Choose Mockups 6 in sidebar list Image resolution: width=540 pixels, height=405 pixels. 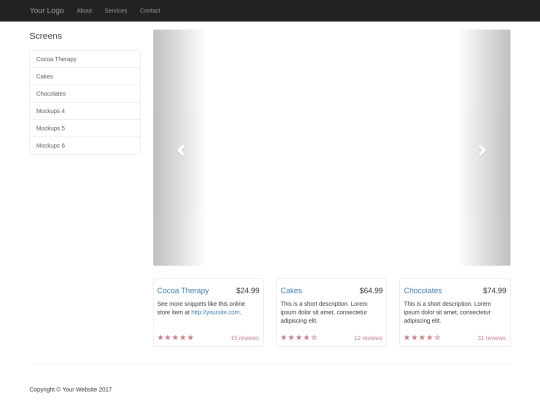pyautogui.click(x=85, y=145)
